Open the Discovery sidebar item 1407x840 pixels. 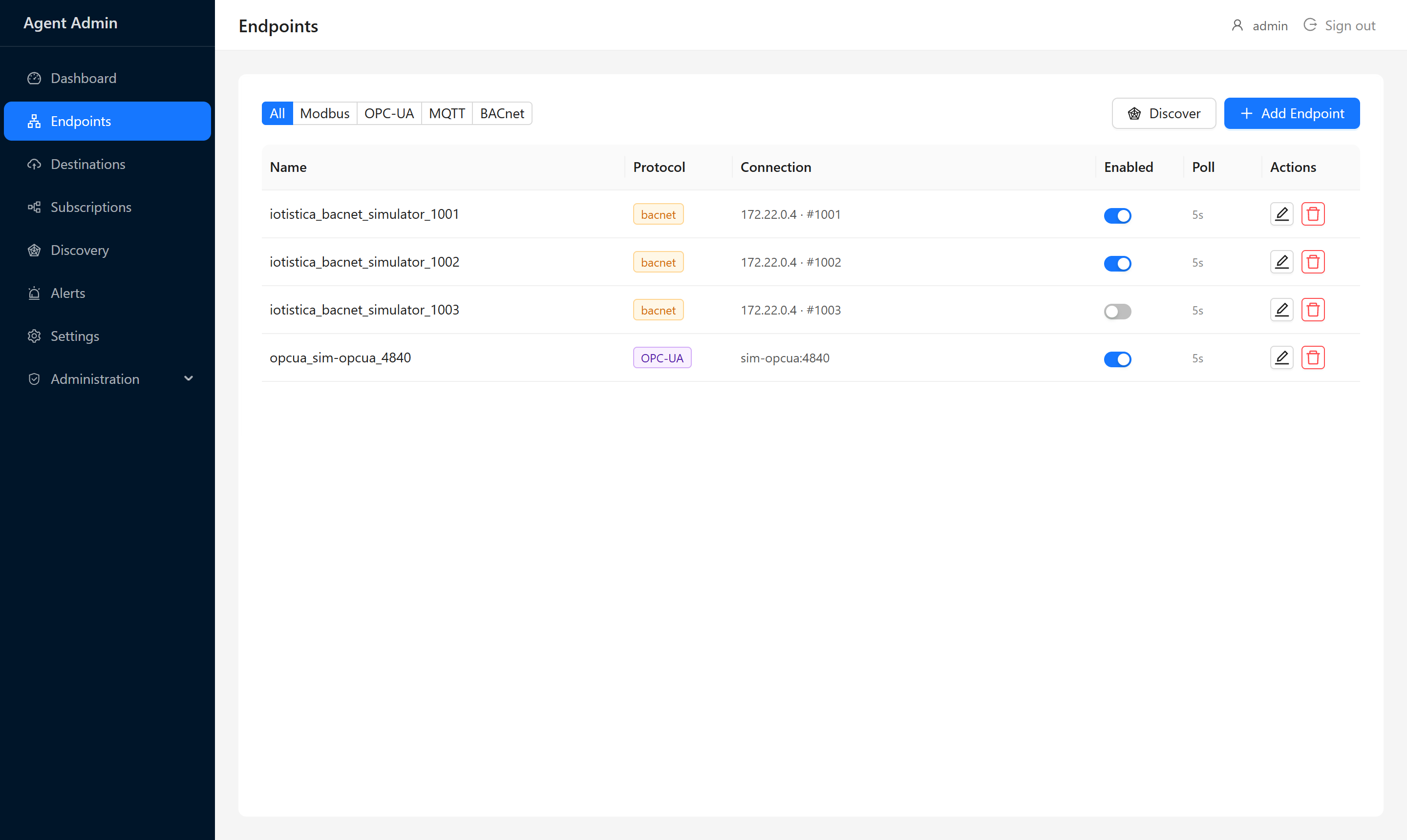pyautogui.click(x=107, y=250)
